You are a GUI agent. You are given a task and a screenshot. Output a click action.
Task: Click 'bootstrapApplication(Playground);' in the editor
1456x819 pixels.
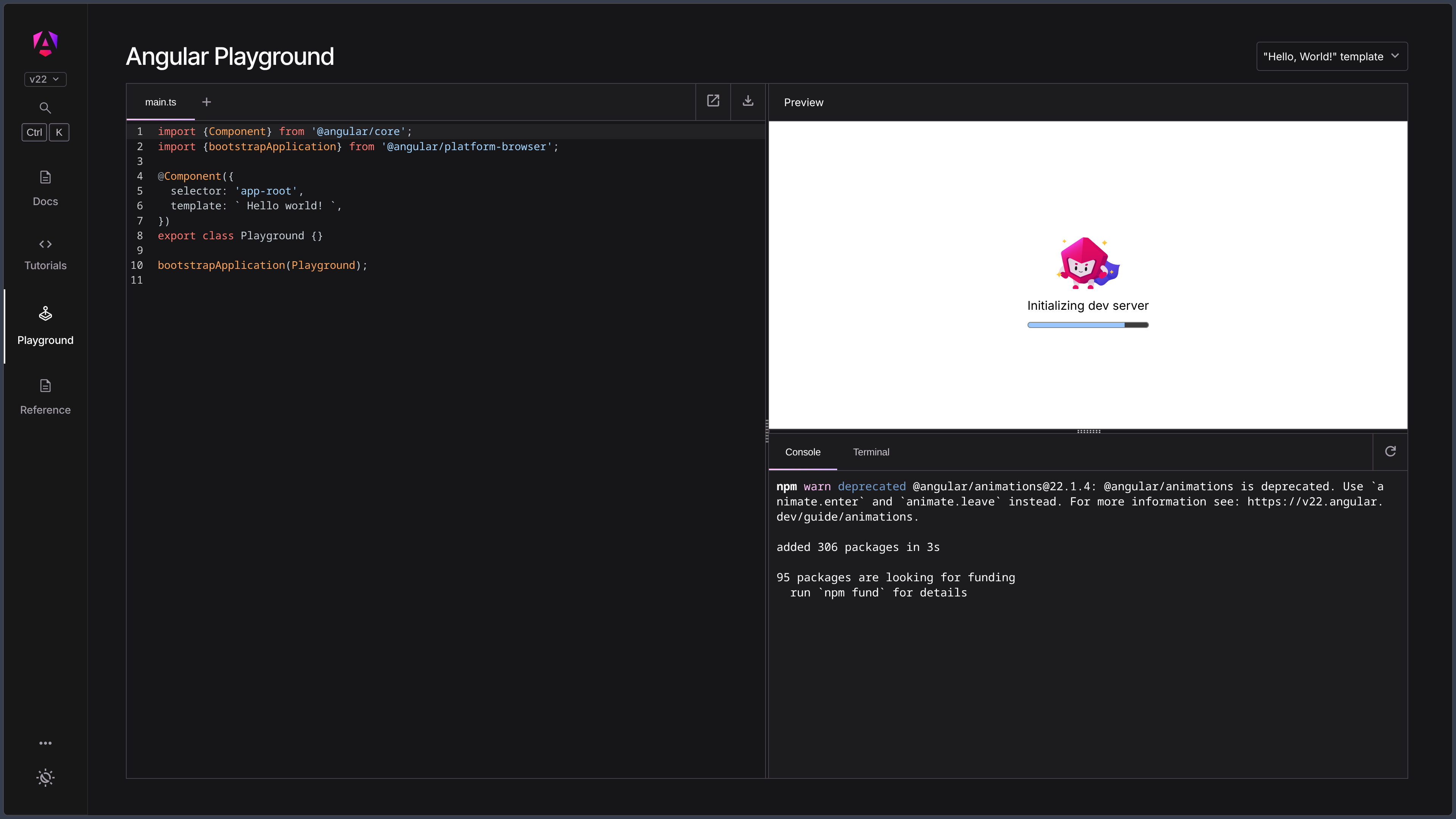[x=262, y=266]
